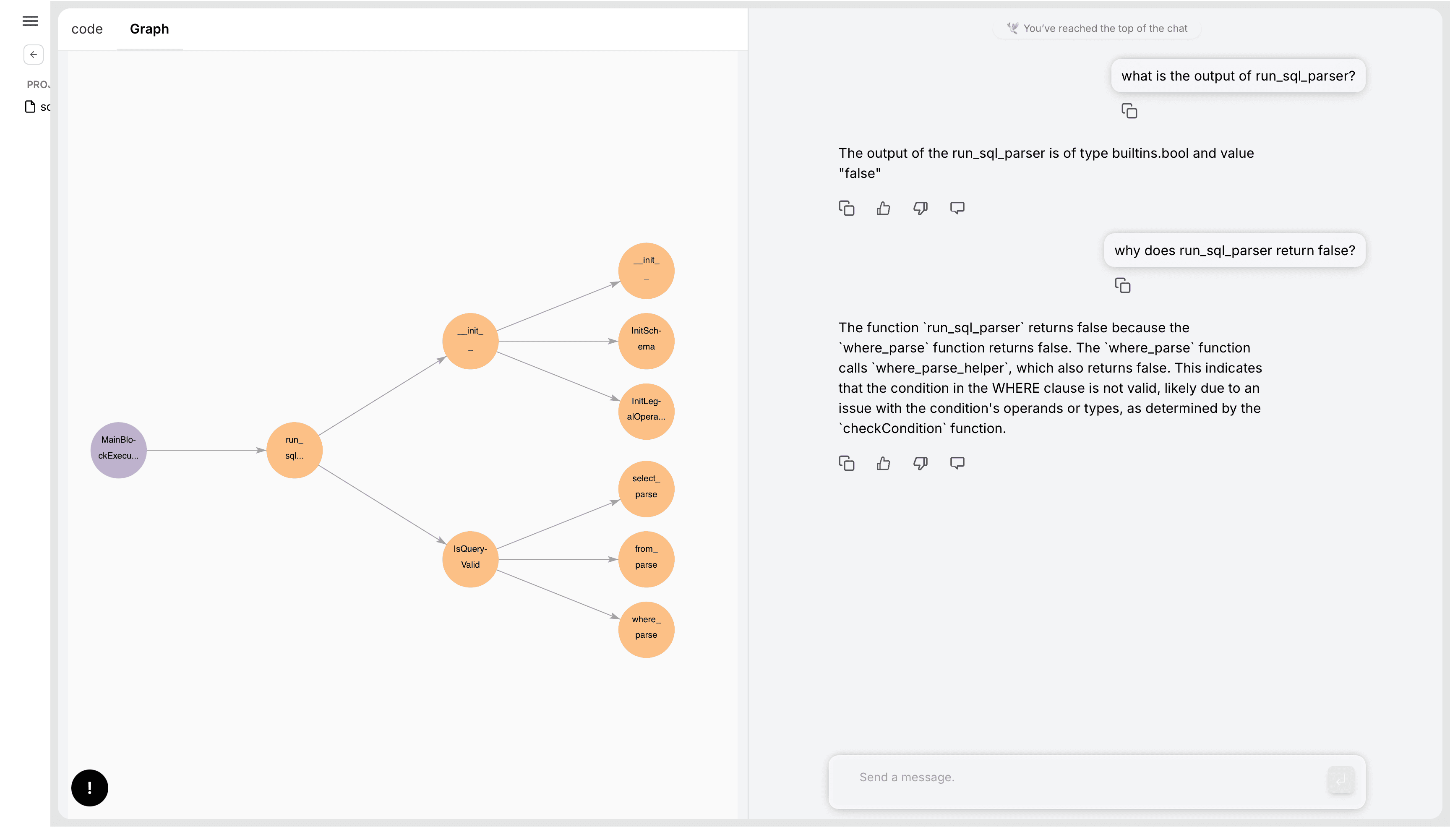Select the MainBlockExecu... purple graph node
Viewport: 1450px width, 840px height.
click(119, 450)
